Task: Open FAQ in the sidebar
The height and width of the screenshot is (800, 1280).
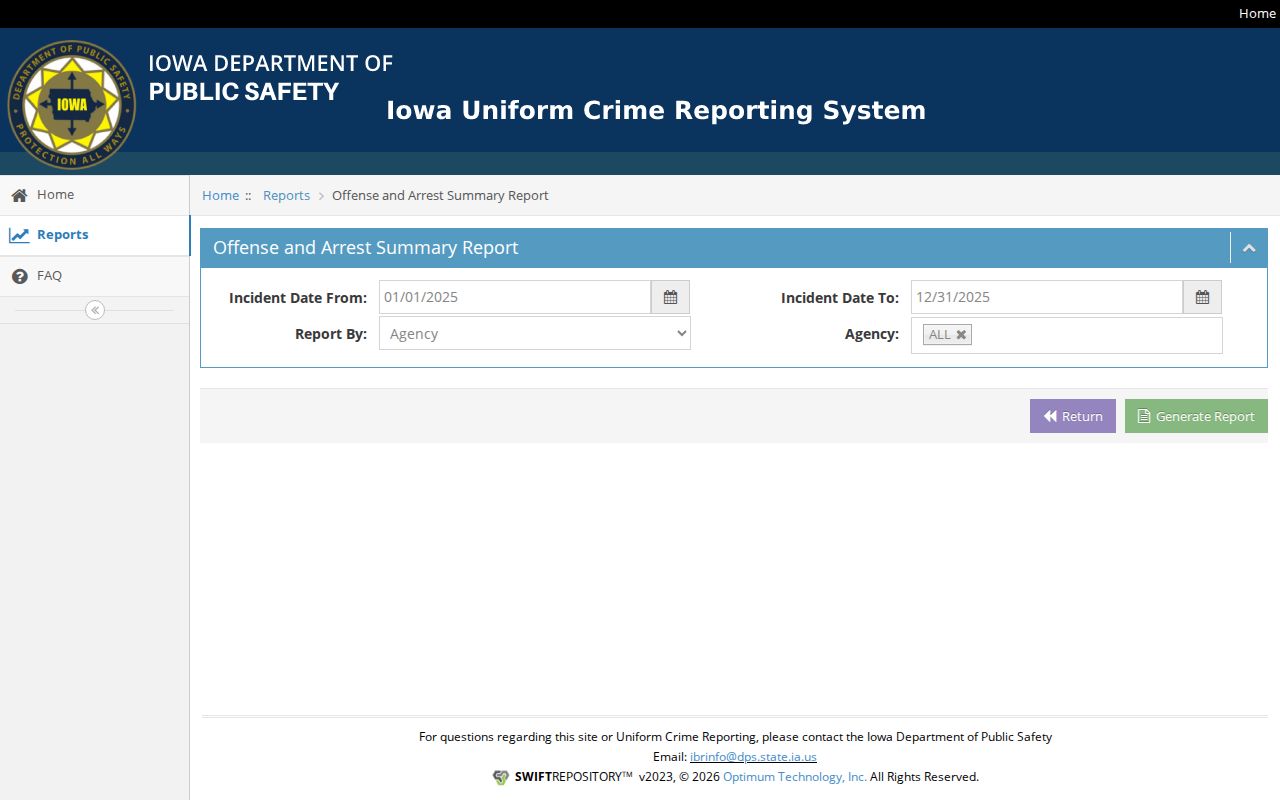Action: tap(95, 276)
